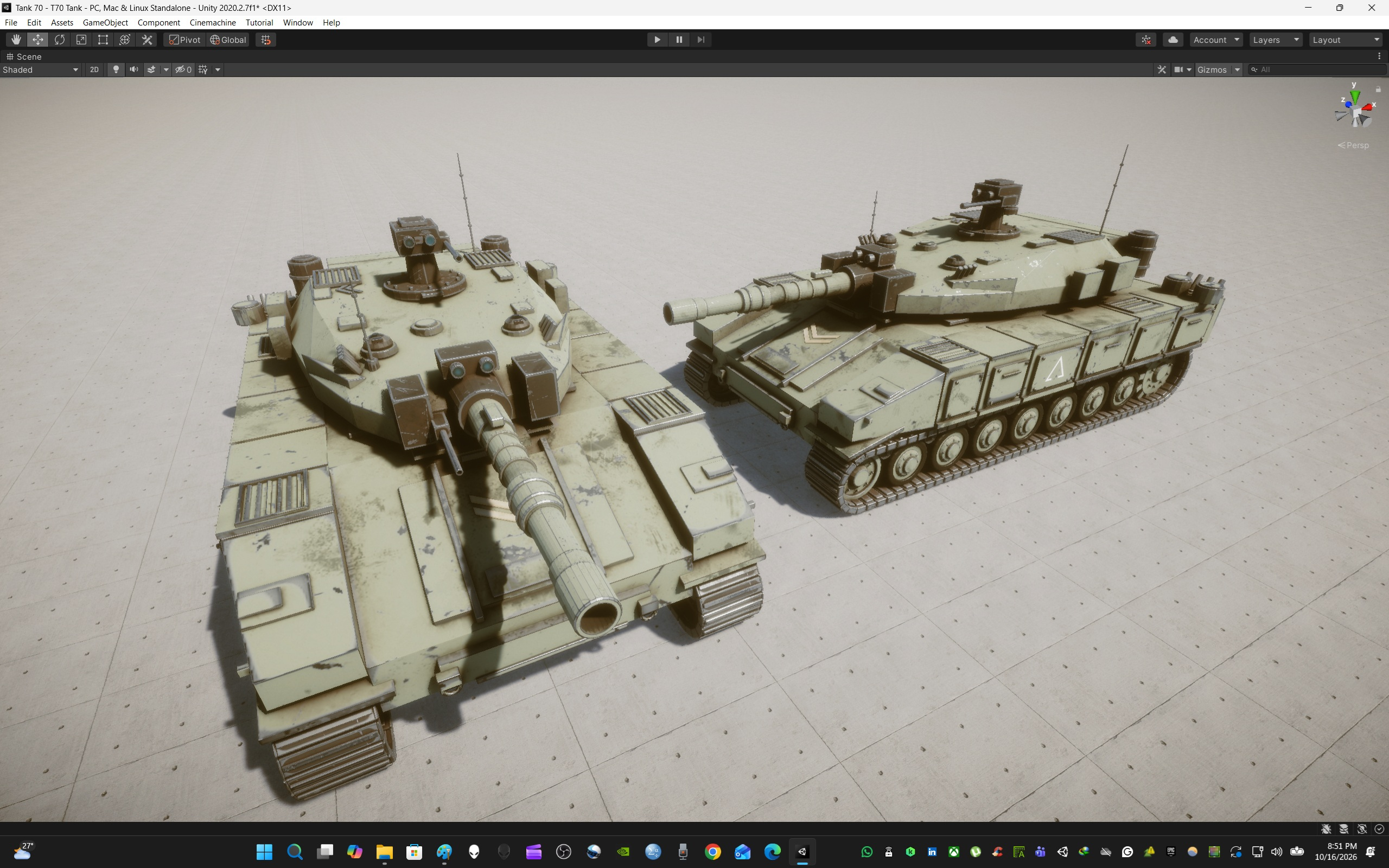The image size is (1389, 868).
Task: Open custom editor tools
Action: (147, 40)
